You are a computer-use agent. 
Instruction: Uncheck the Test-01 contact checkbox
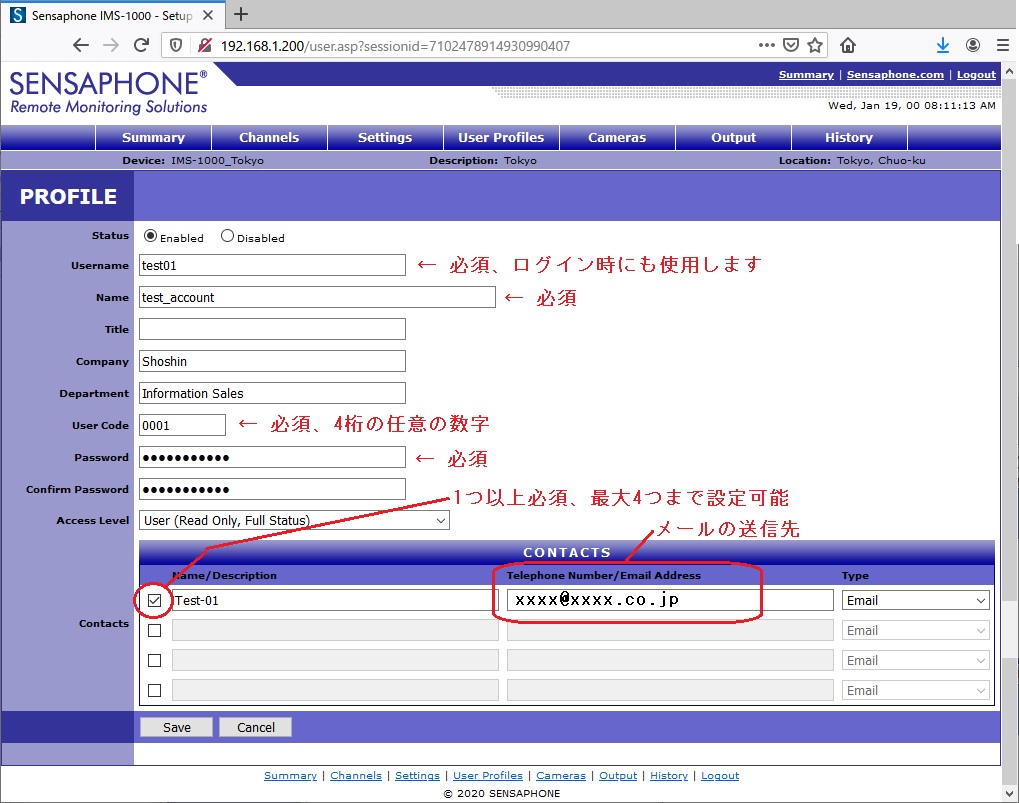coord(154,600)
